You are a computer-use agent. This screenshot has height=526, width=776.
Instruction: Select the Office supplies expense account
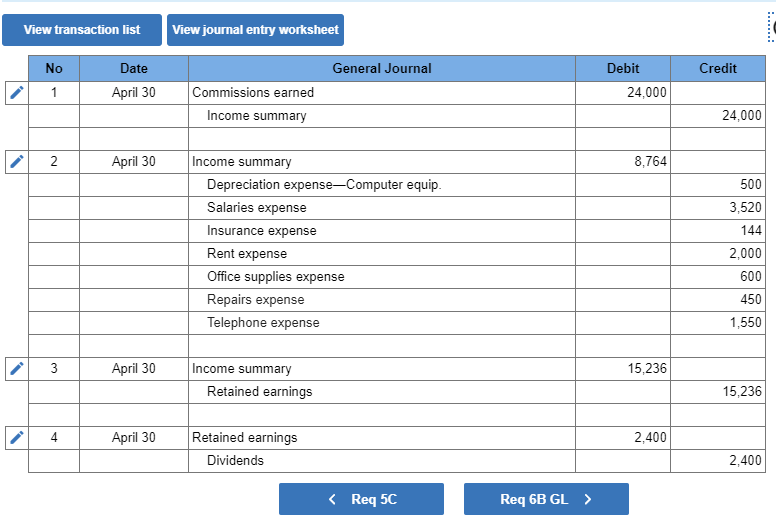click(x=382, y=277)
